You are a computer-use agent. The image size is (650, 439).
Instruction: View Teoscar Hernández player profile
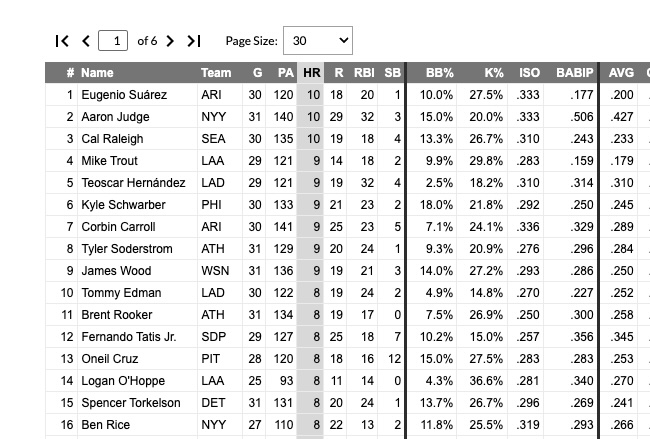133,183
